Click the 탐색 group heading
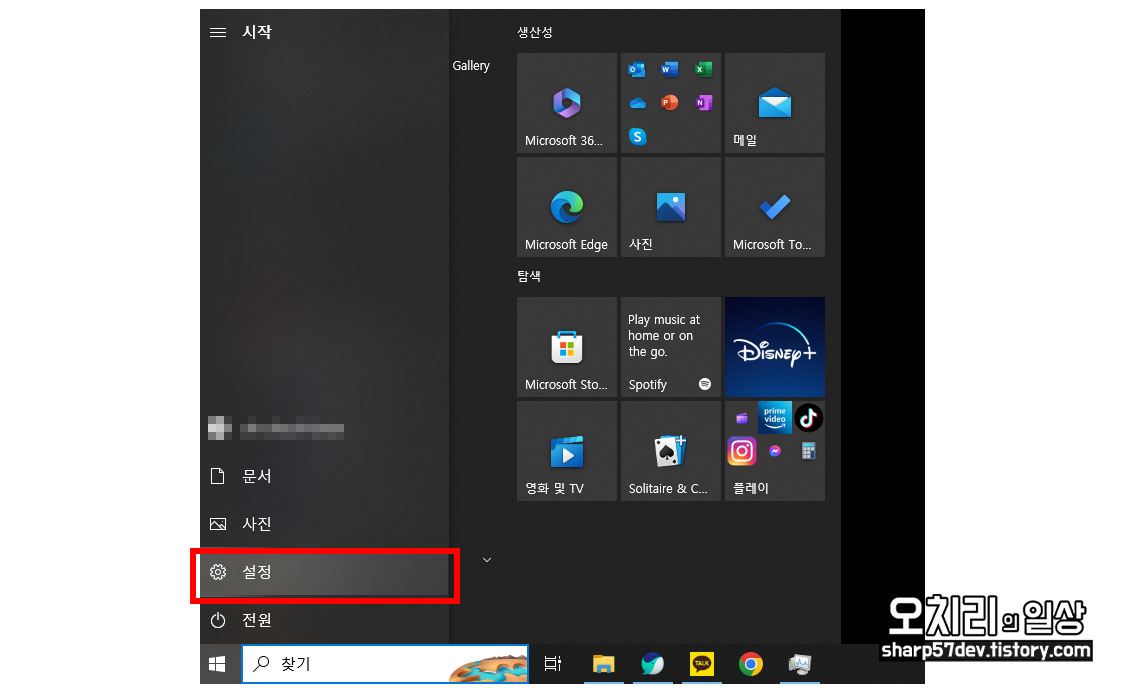 (529, 276)
